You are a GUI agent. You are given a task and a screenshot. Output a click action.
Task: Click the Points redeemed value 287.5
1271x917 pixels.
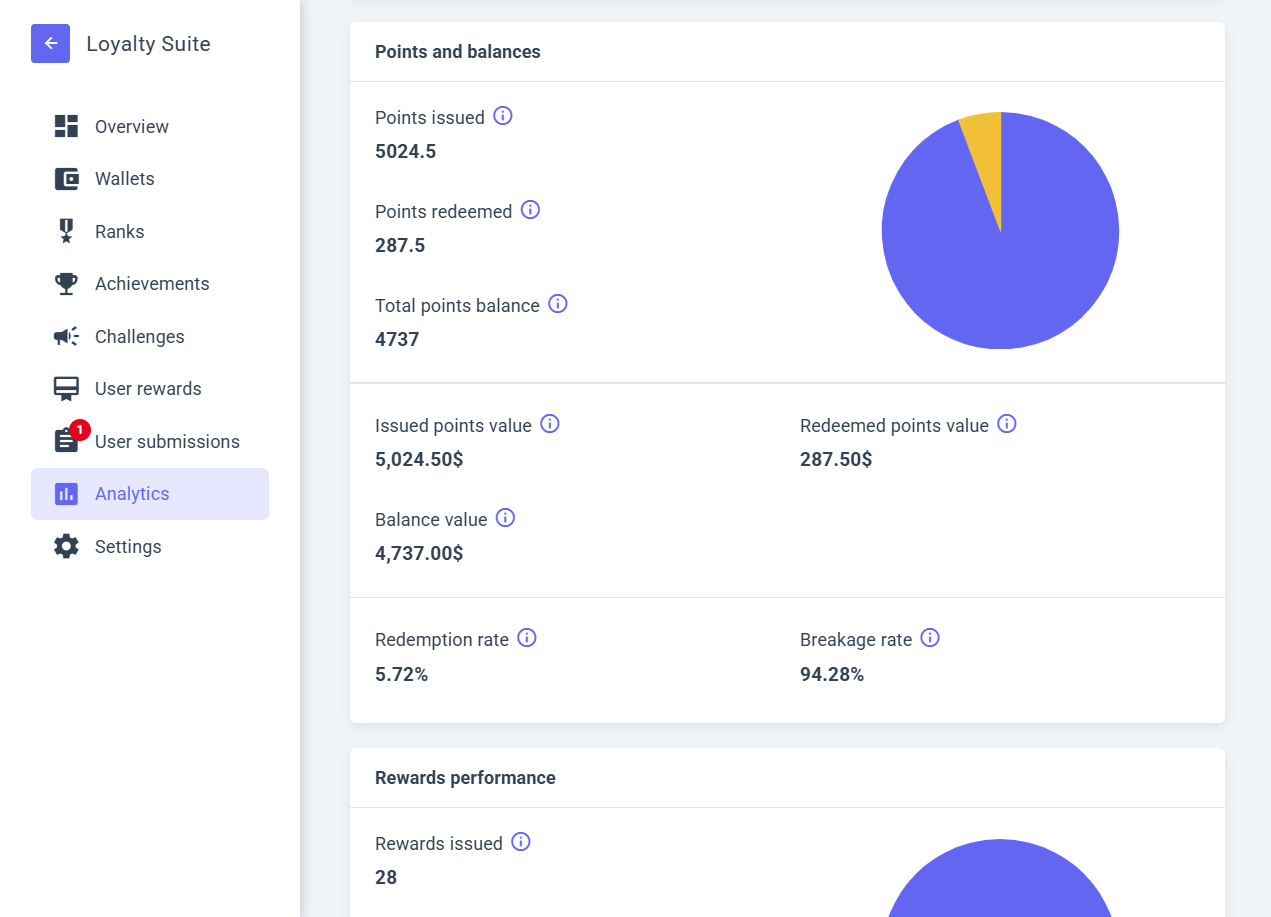point(400,246)
